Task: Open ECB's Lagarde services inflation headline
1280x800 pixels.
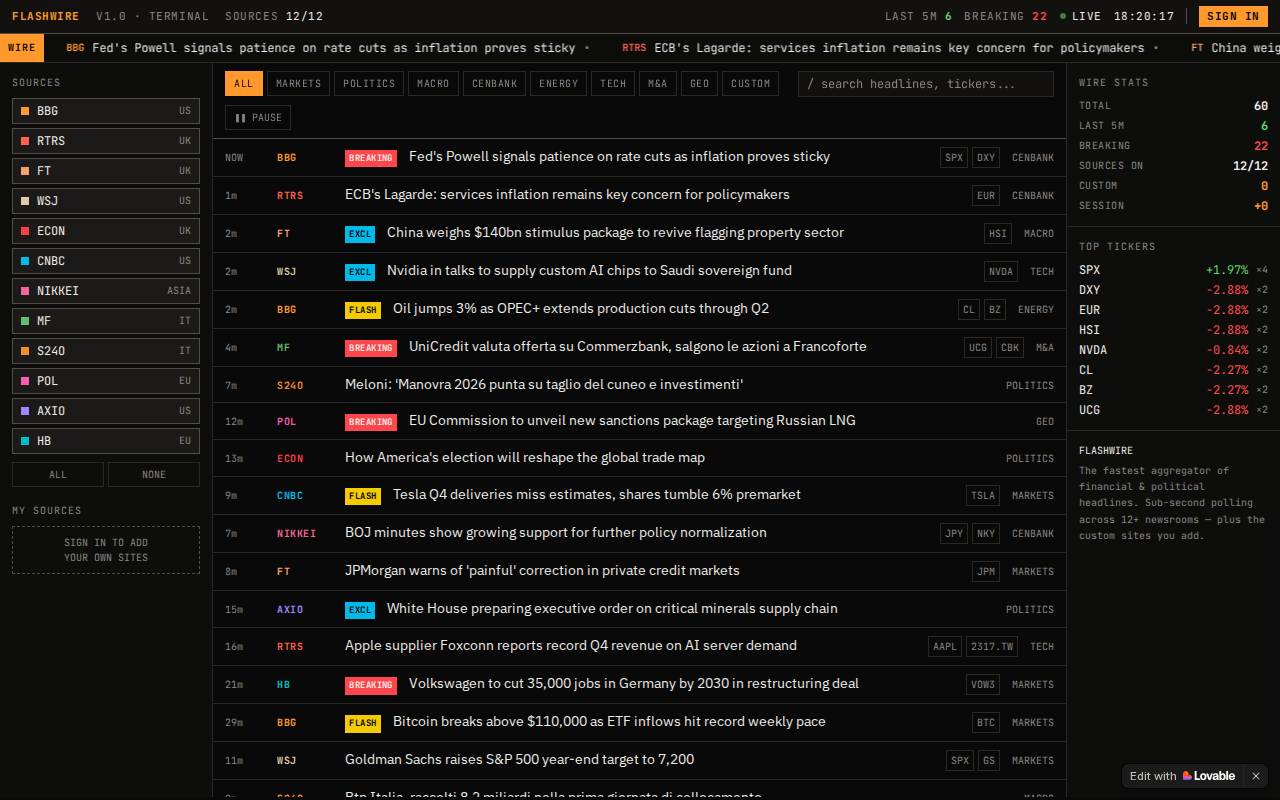Action: point(567,194)
